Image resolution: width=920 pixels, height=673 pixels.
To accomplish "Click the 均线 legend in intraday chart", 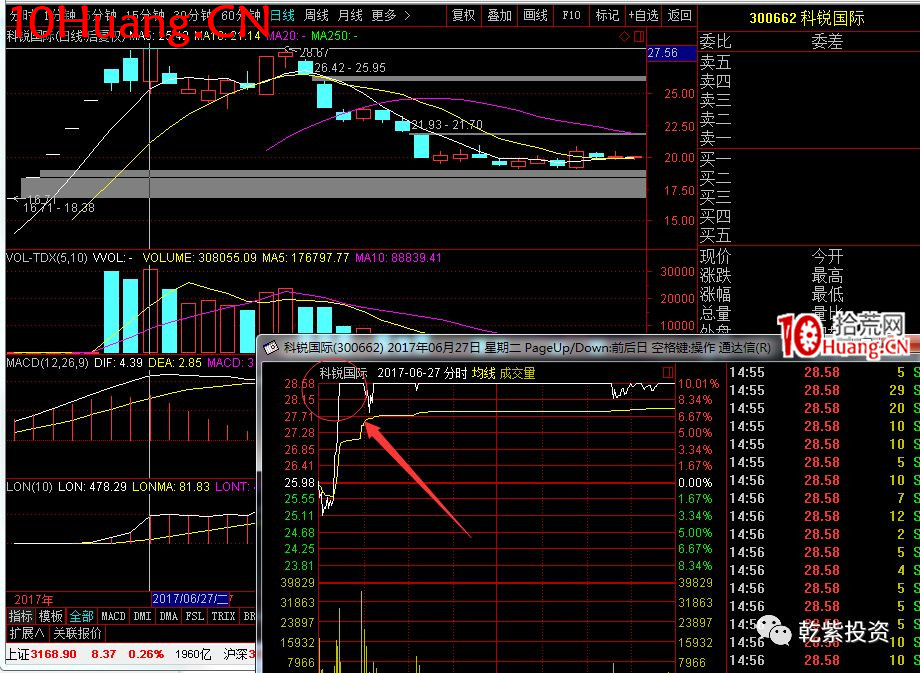I will (484, 373).
